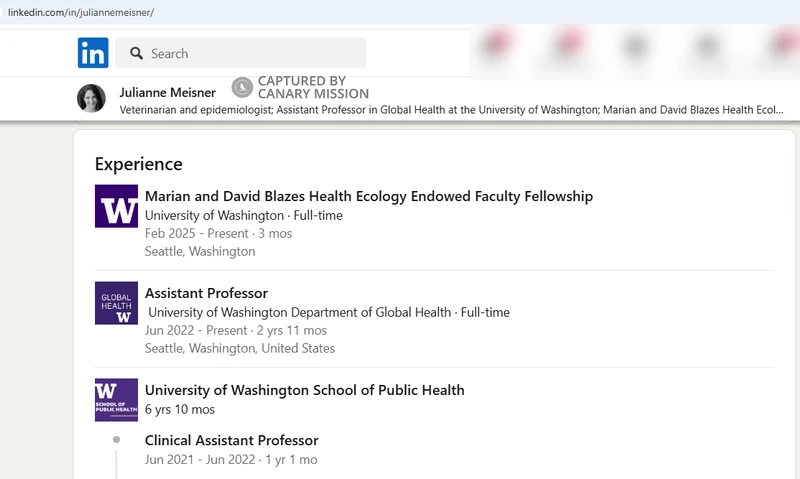Open Global Health department logo
Image resolution: width=800 pixels, height=479 pixels.
(x=116, y=303)
